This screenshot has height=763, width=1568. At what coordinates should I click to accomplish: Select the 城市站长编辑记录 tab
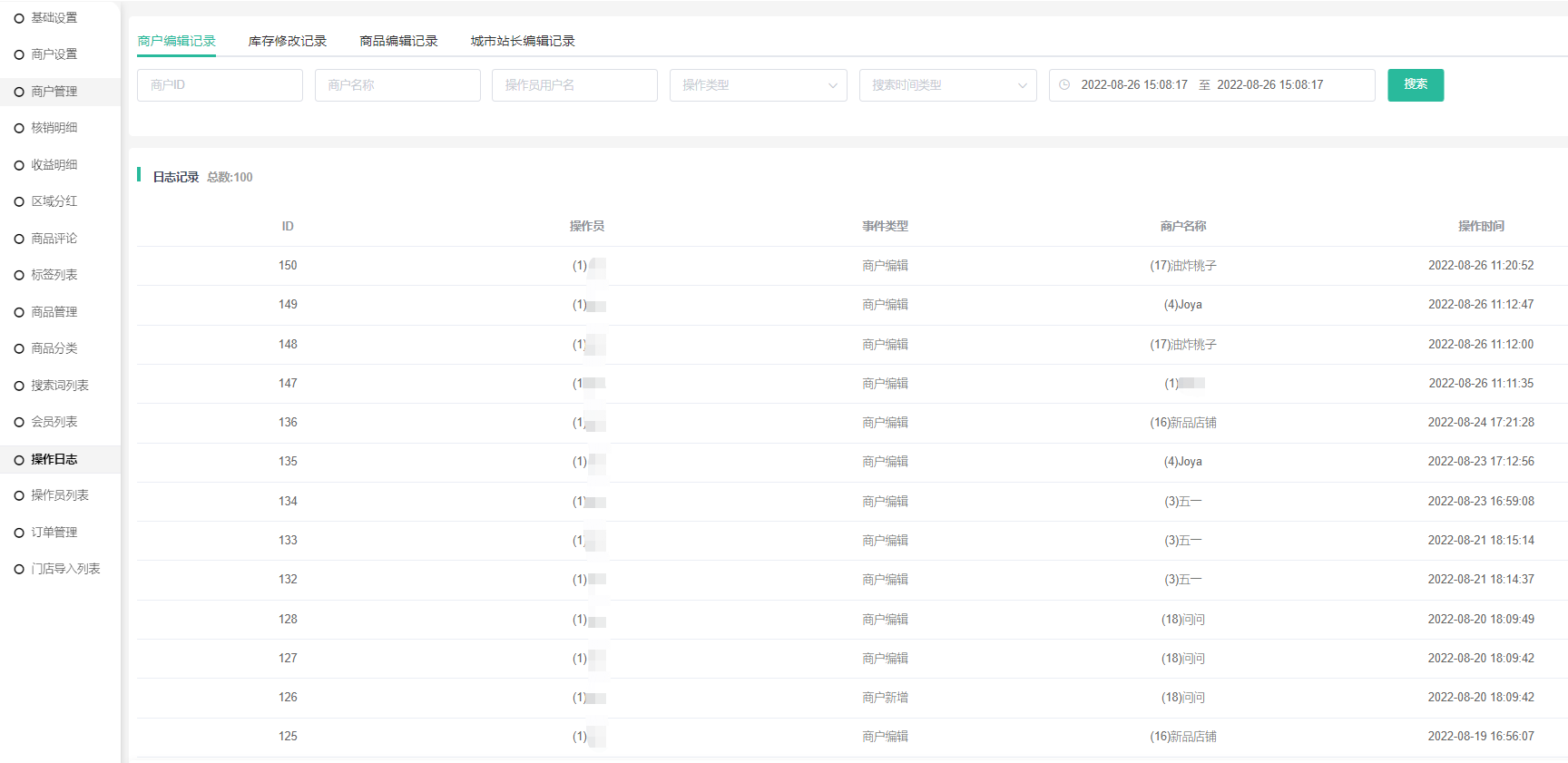tap(523, 42)
